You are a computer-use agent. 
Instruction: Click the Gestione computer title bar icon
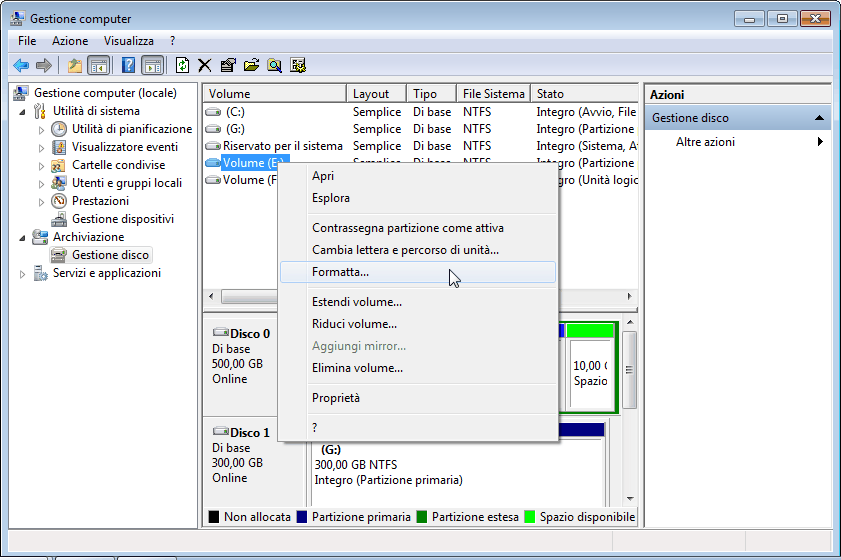17,19
